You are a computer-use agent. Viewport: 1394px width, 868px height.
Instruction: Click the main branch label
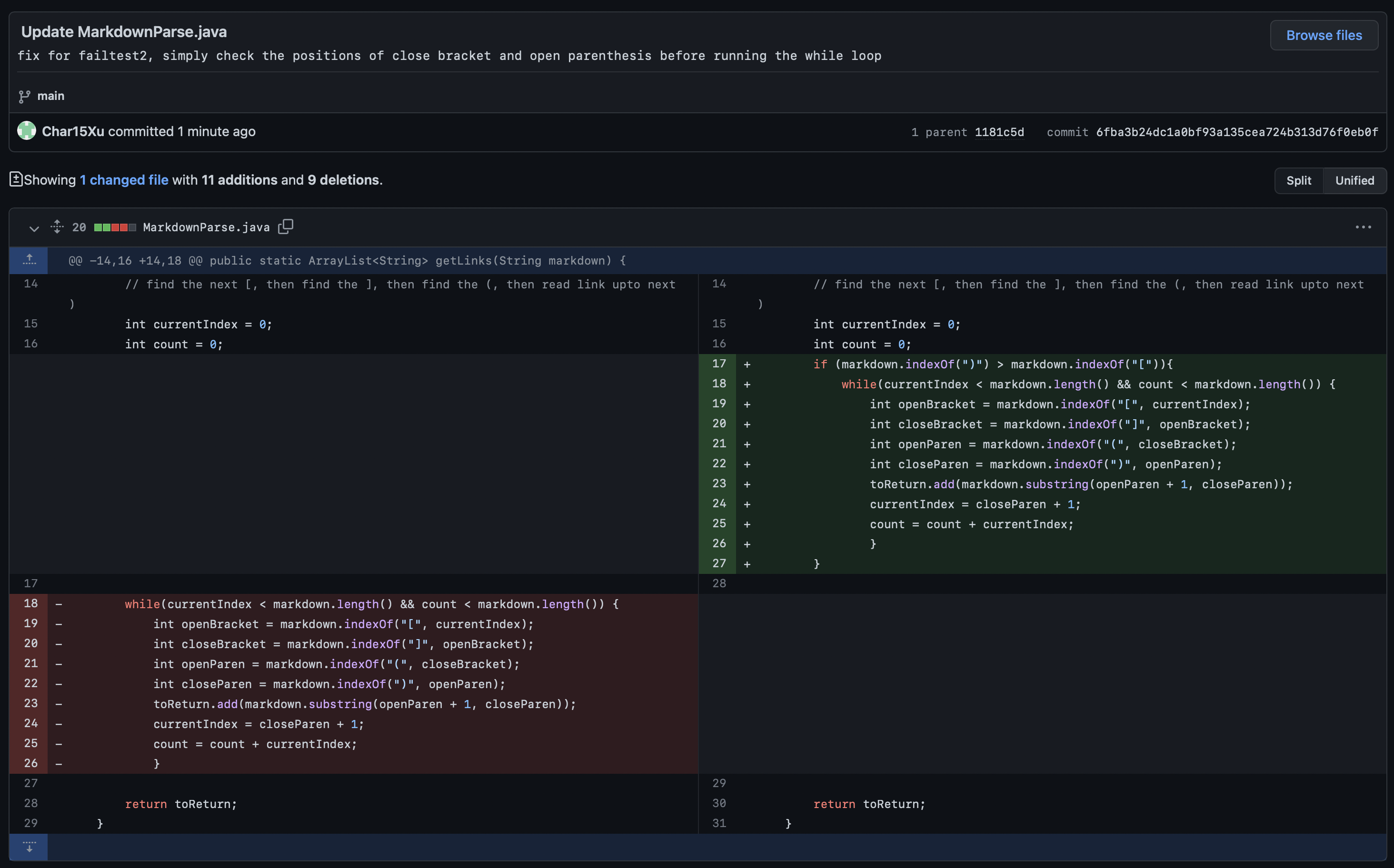tap(50, 96)
